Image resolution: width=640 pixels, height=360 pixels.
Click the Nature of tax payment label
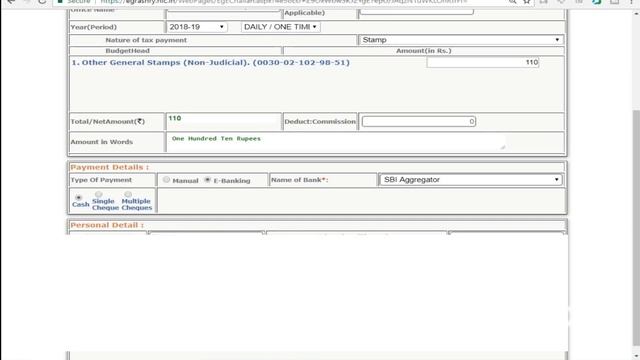pyautogui.click(x=146, y=40)
